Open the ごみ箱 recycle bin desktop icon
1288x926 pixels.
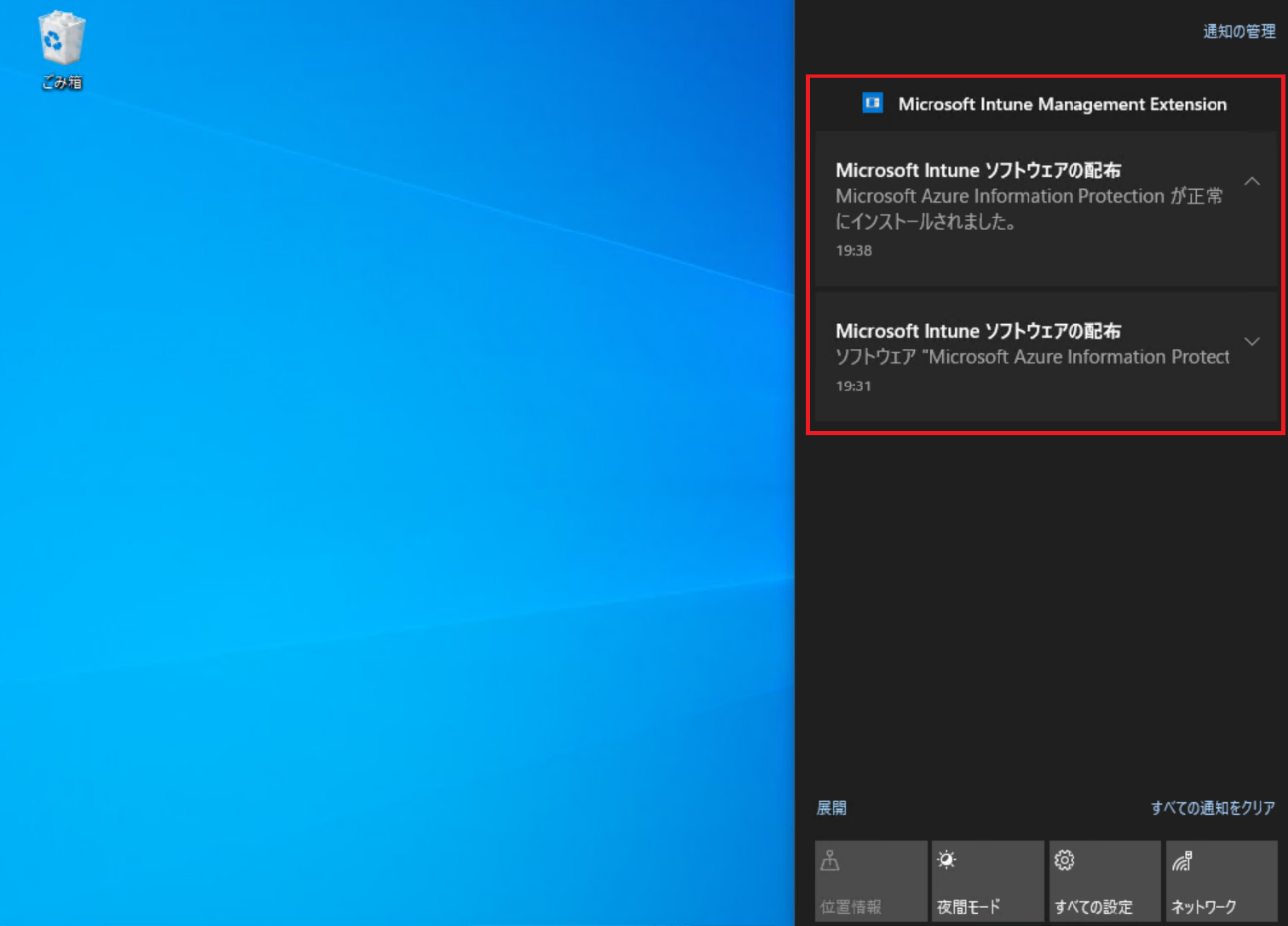[x=62, y=51]
